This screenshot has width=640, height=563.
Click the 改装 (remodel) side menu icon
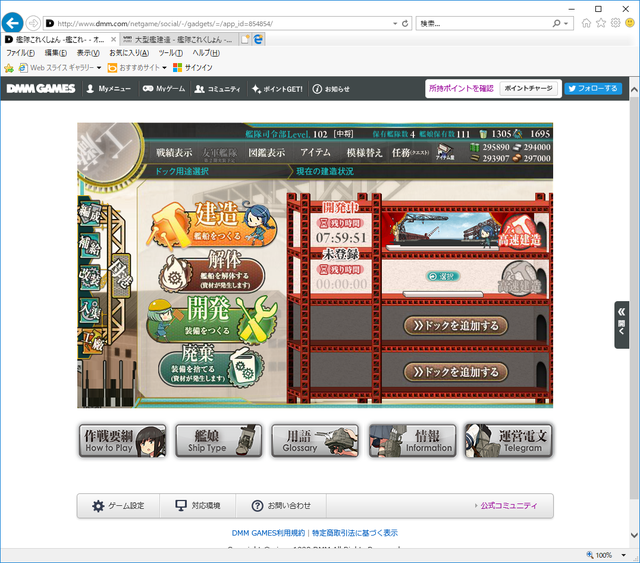click(x=90, y=278)
